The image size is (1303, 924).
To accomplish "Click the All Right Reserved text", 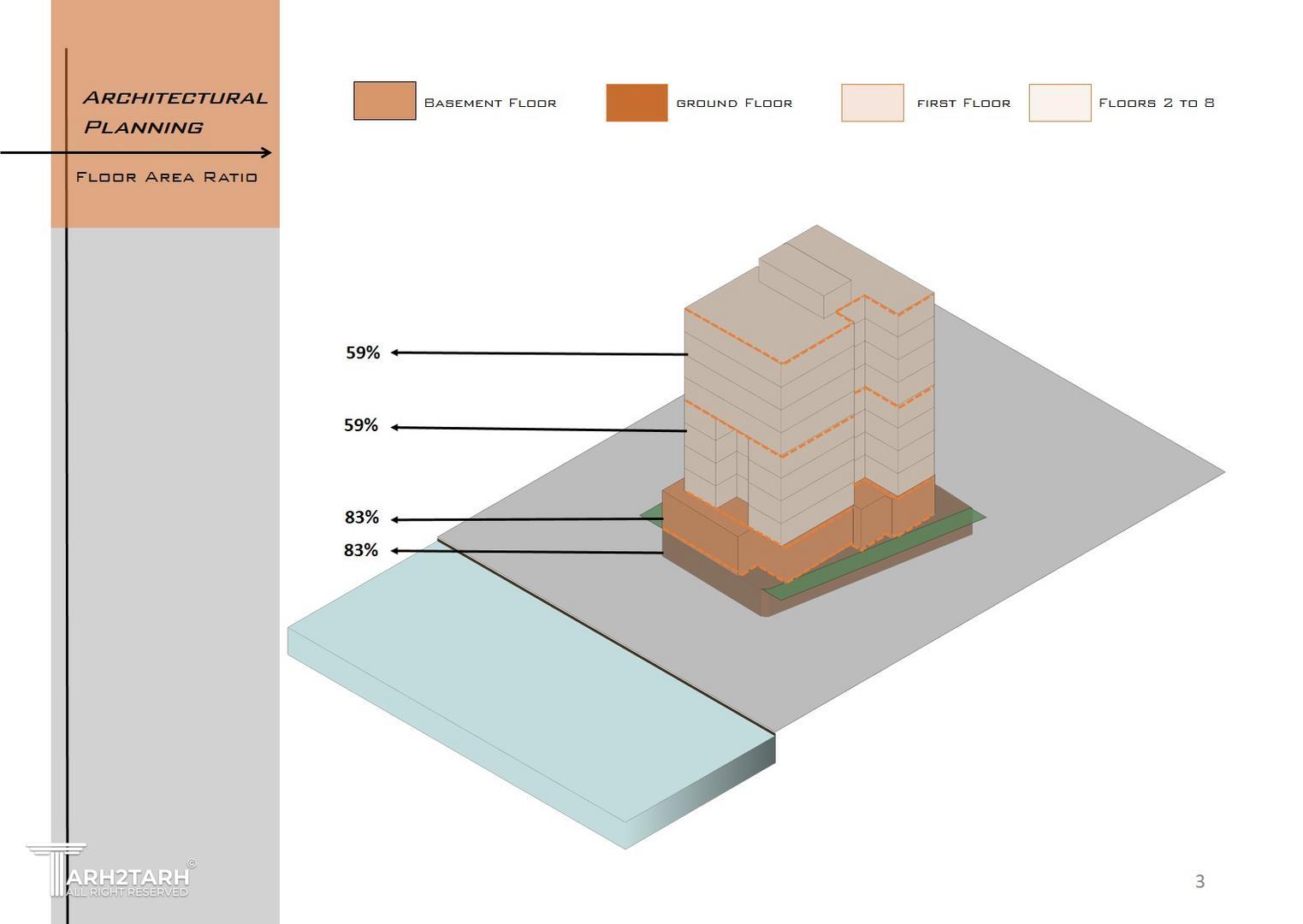I will tap(127, 892).
